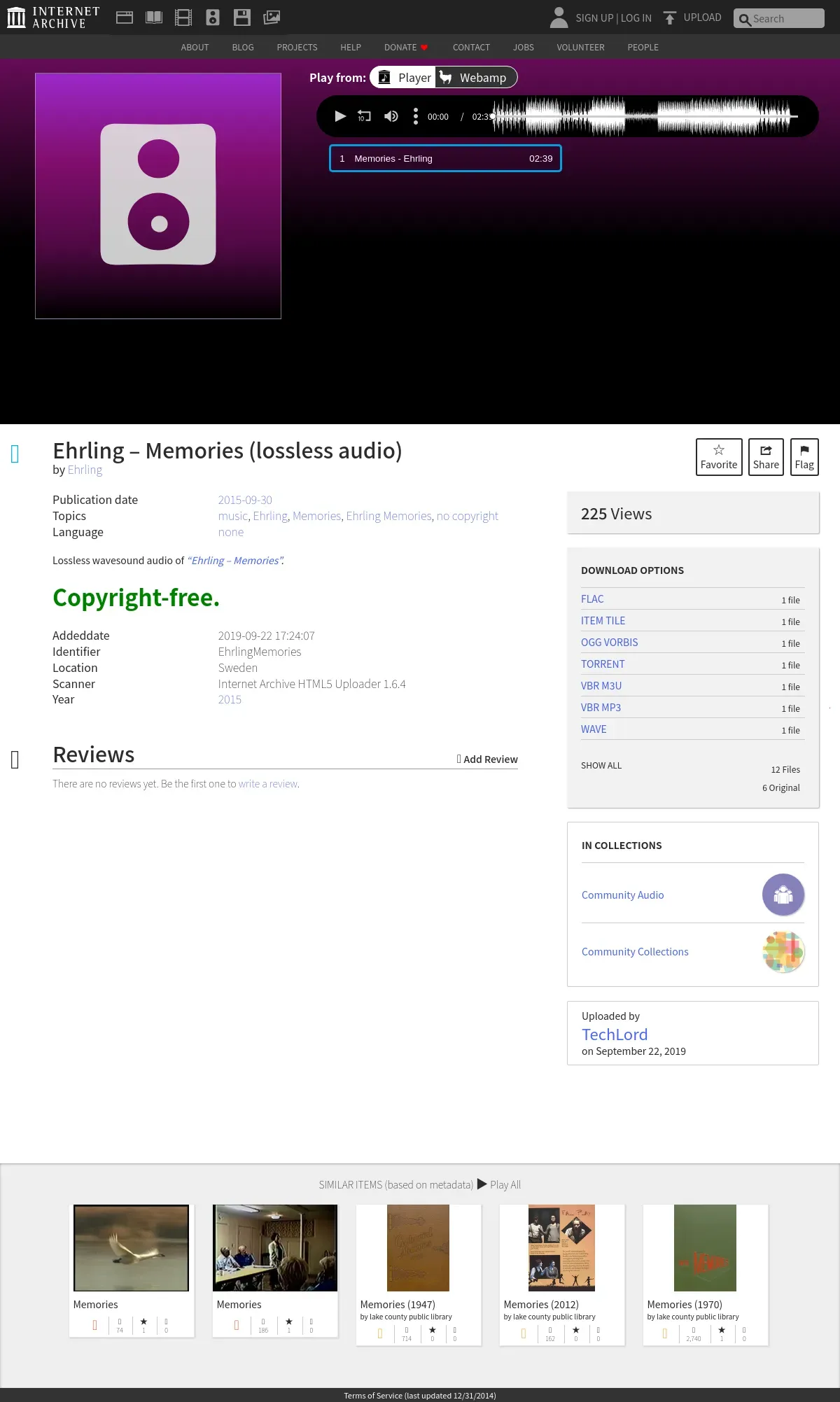840x1402 pixels.
Task: Open the Audio speaker icon in header
Action: 213,17
